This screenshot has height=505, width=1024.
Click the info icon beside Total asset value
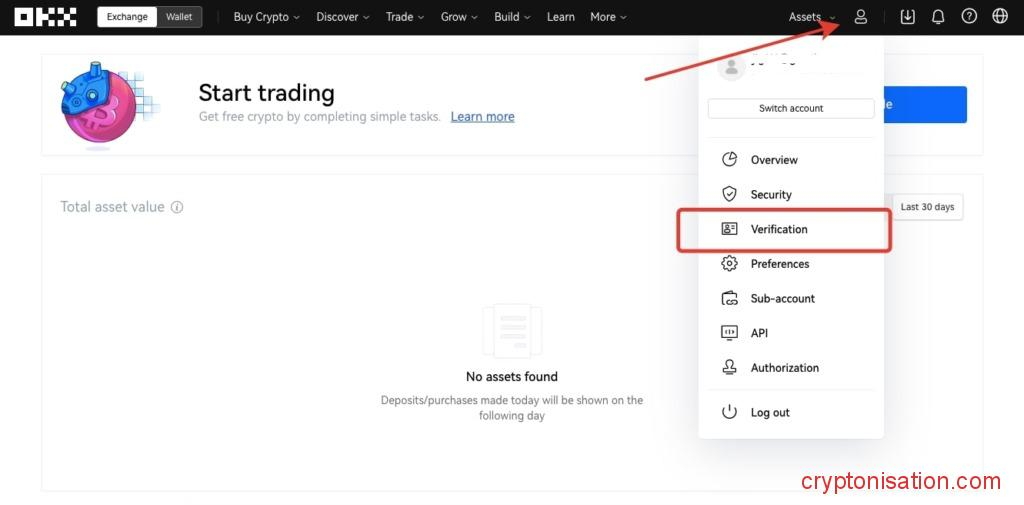[x=177, y=208]
